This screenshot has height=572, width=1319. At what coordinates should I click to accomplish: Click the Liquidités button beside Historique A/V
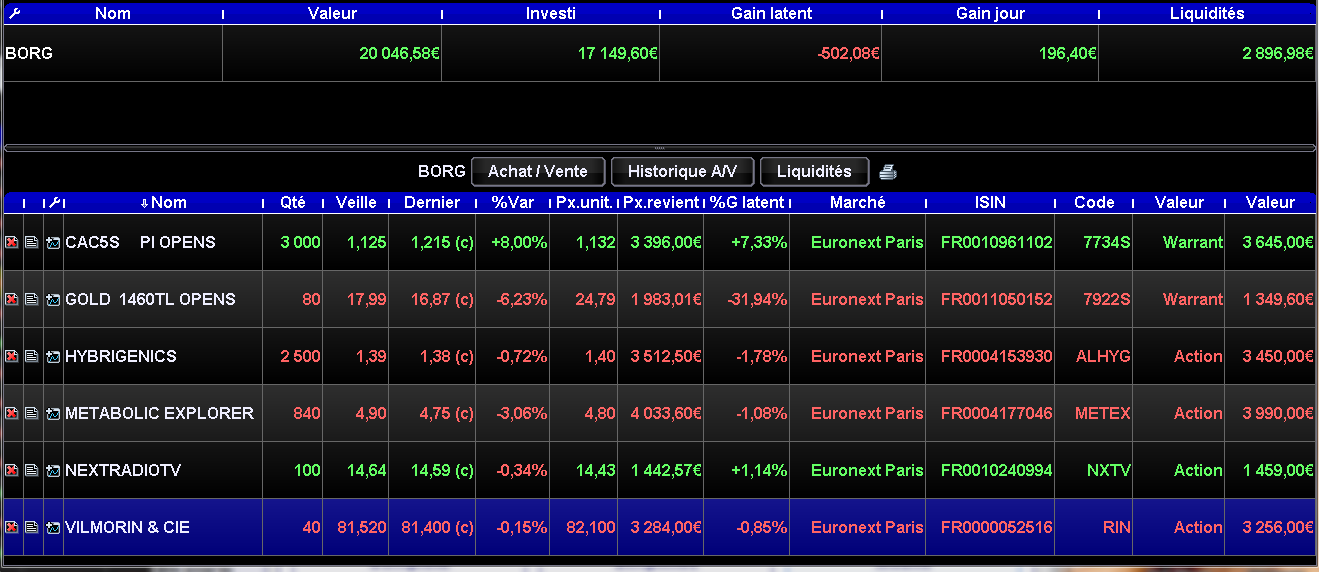click(x=814, y=172)
